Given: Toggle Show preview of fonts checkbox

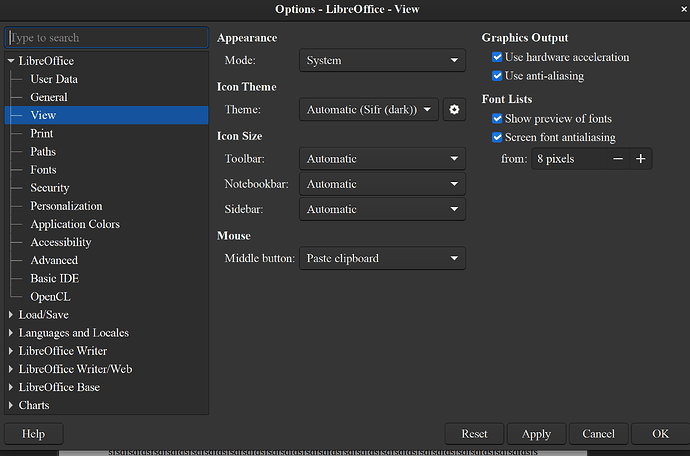Looking at the screenshot, I should point(497,118).
